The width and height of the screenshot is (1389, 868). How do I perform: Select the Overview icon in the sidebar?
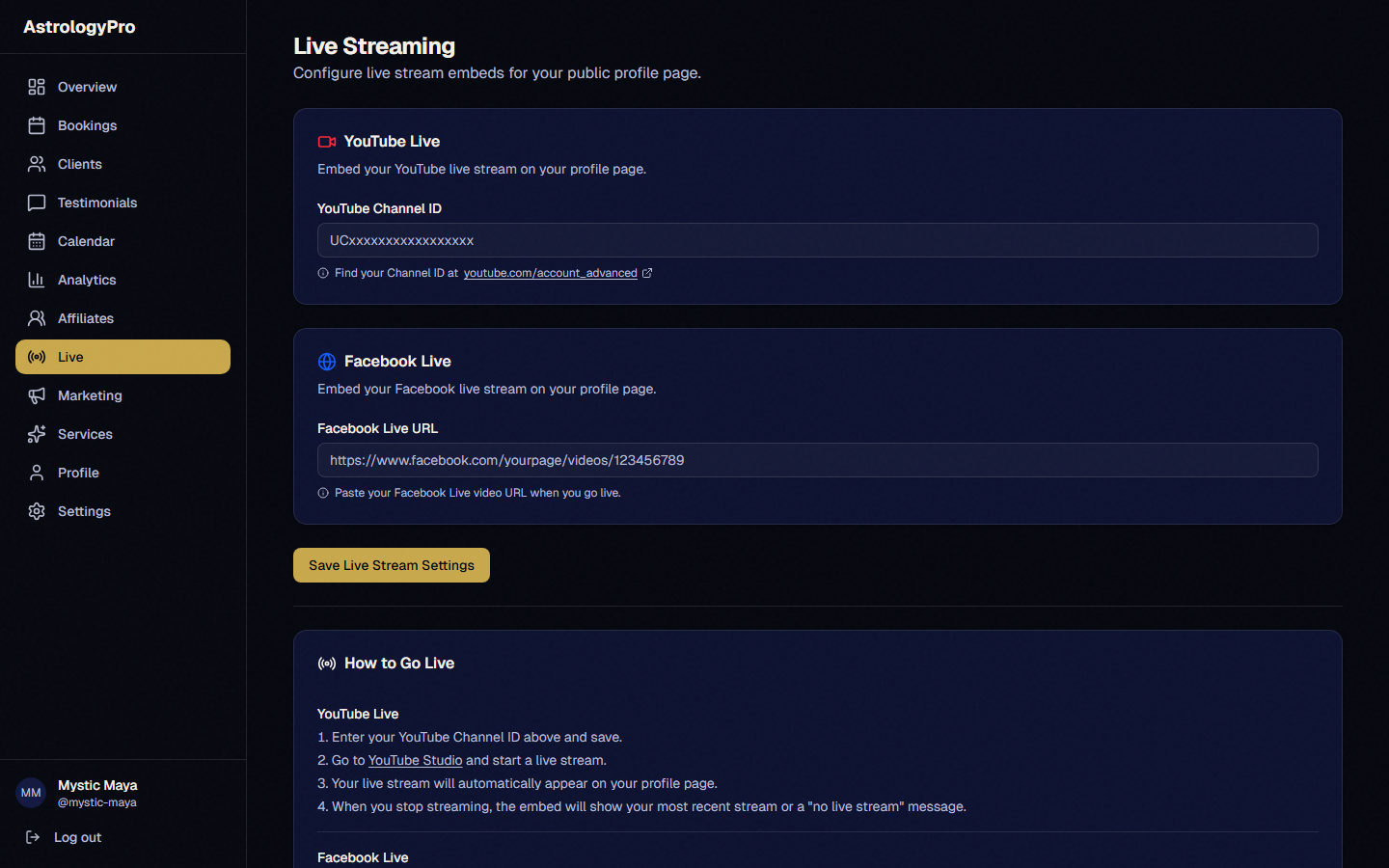click(x=37, y=87)
